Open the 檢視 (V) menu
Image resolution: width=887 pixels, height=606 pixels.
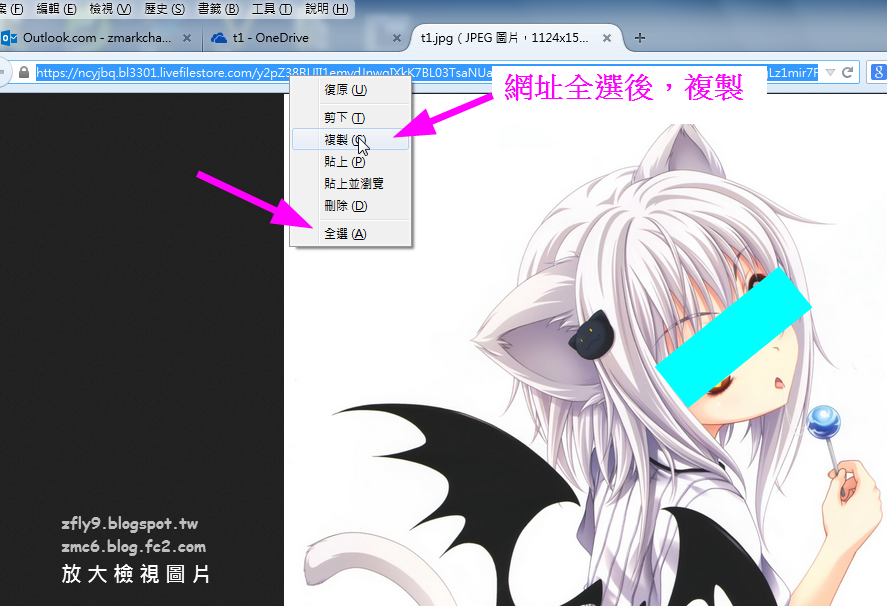click(110, 8)
